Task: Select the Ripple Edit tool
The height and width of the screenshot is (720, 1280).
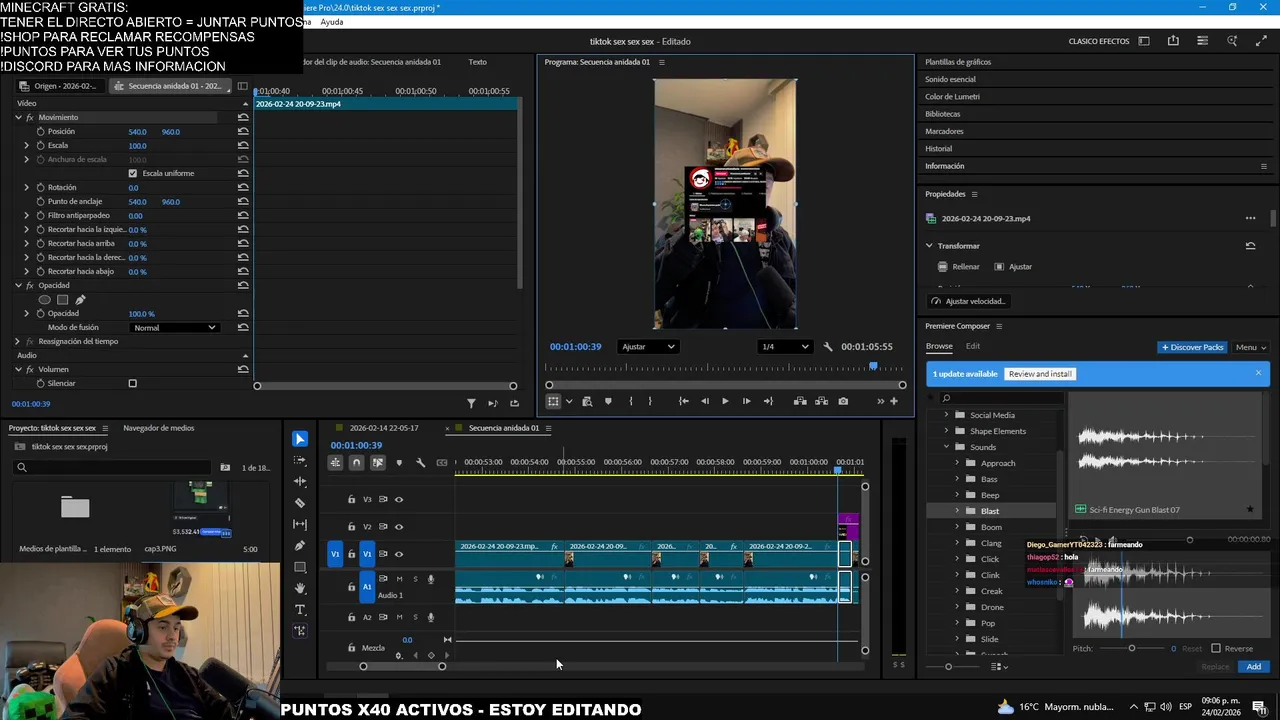Action: [x=300, y=482]
